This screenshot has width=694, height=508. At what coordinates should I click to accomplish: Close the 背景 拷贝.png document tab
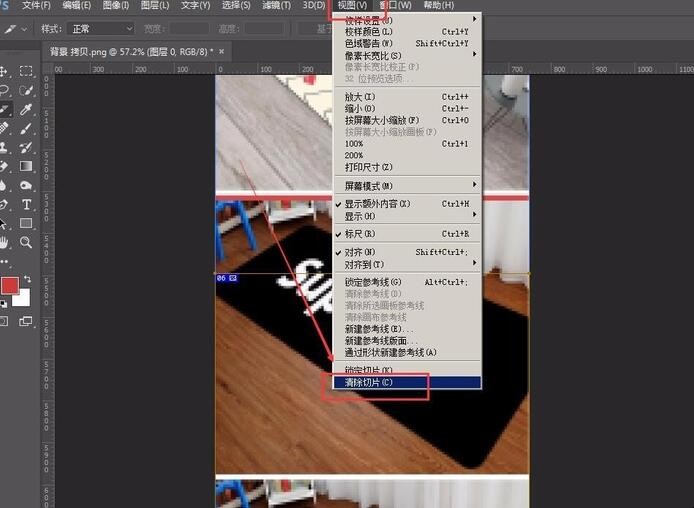(x=222, y=51)
